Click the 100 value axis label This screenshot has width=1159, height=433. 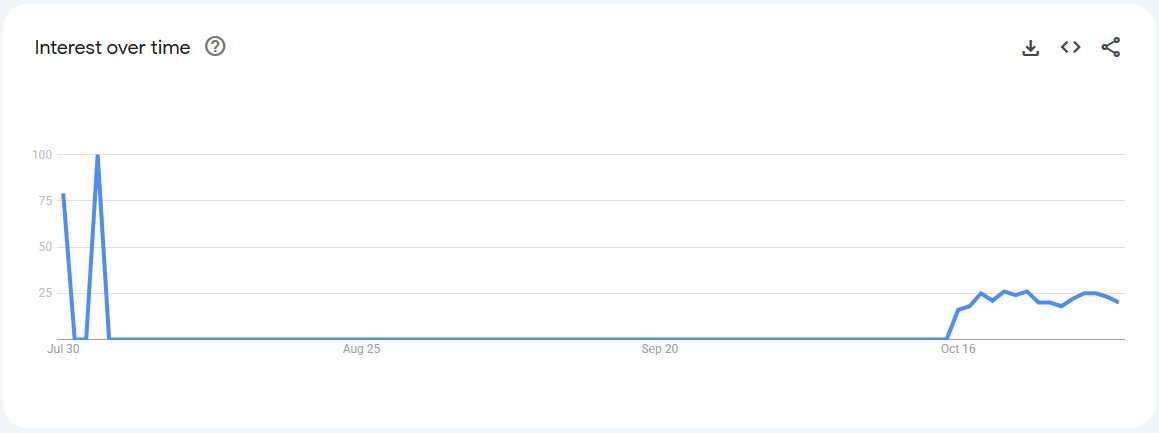[42, 154]
